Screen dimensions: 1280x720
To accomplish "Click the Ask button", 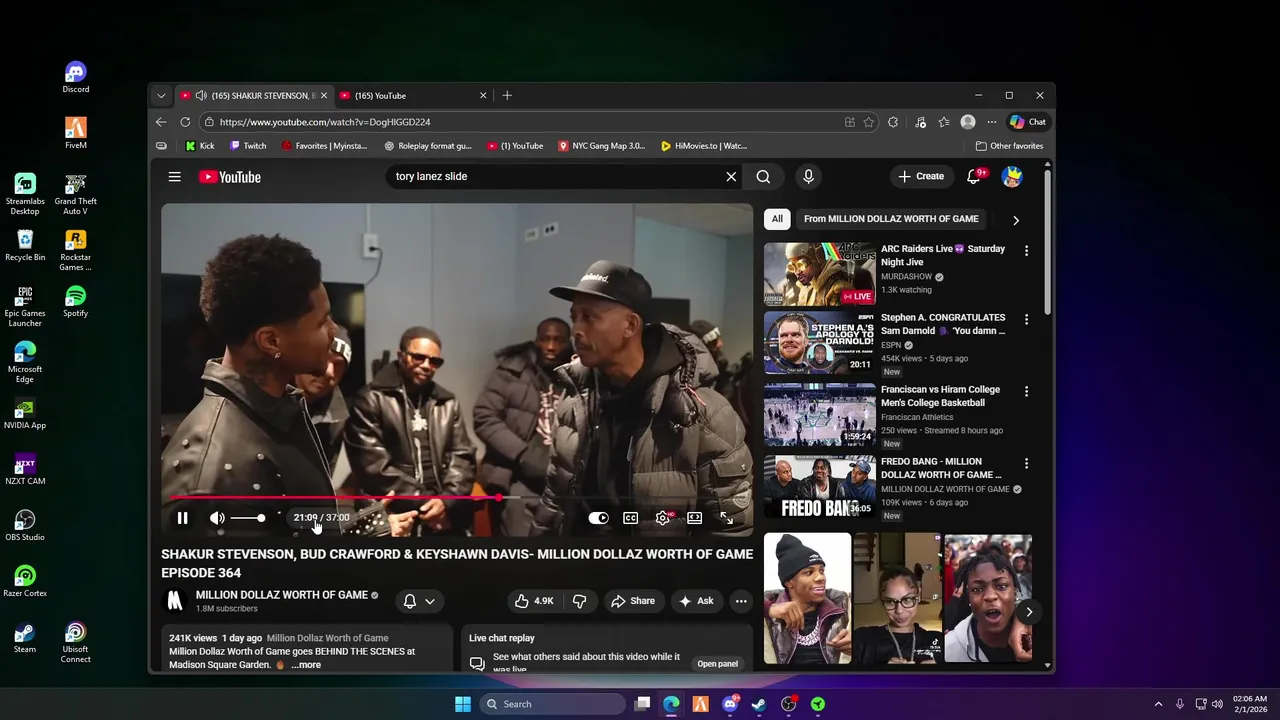I will [x=696, y=601].
